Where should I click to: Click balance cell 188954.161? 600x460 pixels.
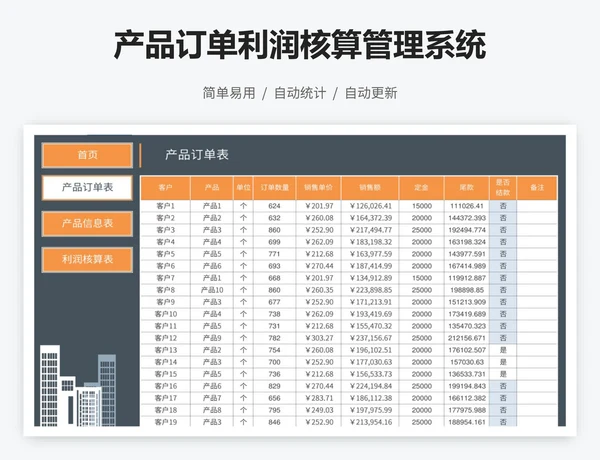pos(467,422)
